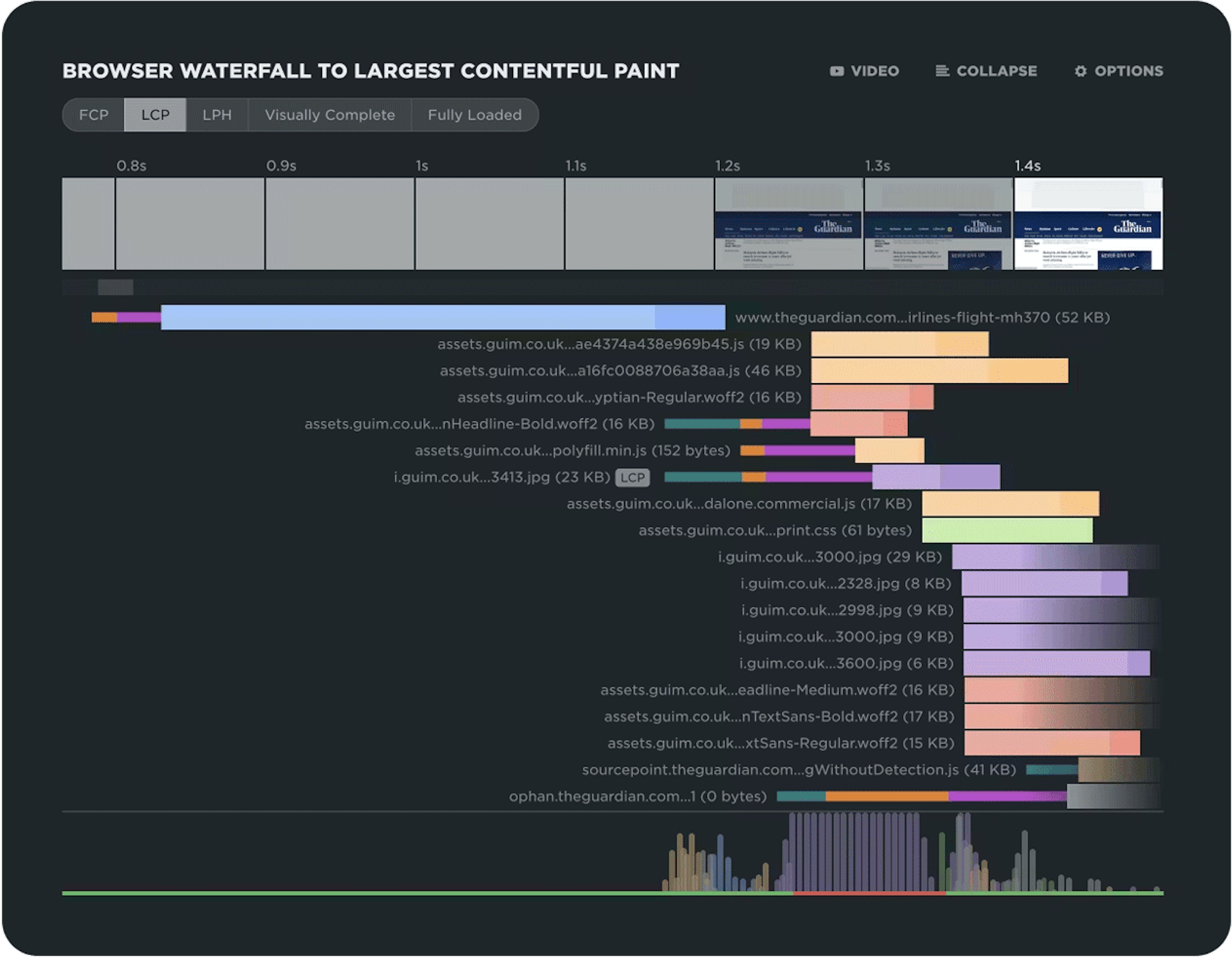This screenshot has width=1232, height=958.
Task: Select the Fully Loaded tab
Action: pyautogui.click(x=474, y=115)
